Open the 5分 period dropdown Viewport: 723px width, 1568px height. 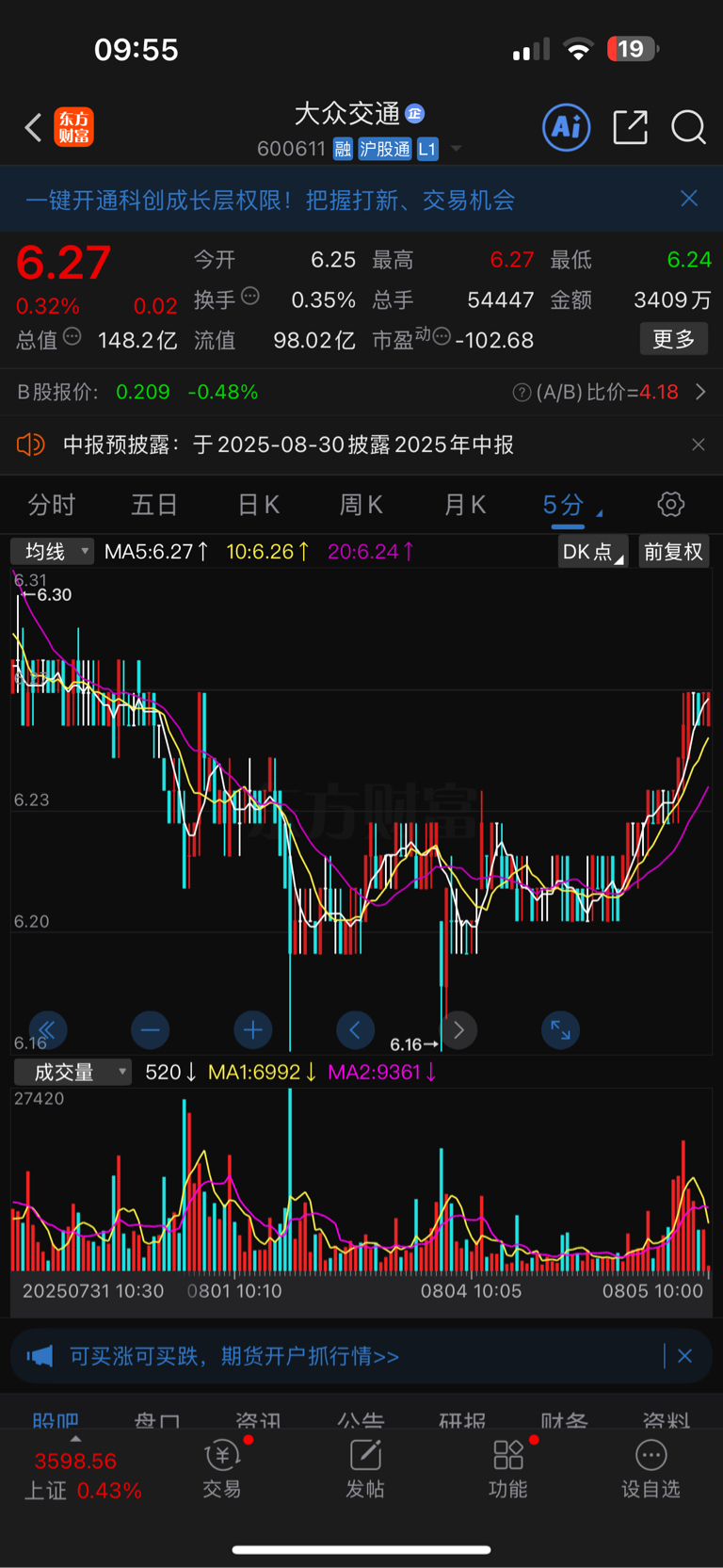(x=571, y=505)
